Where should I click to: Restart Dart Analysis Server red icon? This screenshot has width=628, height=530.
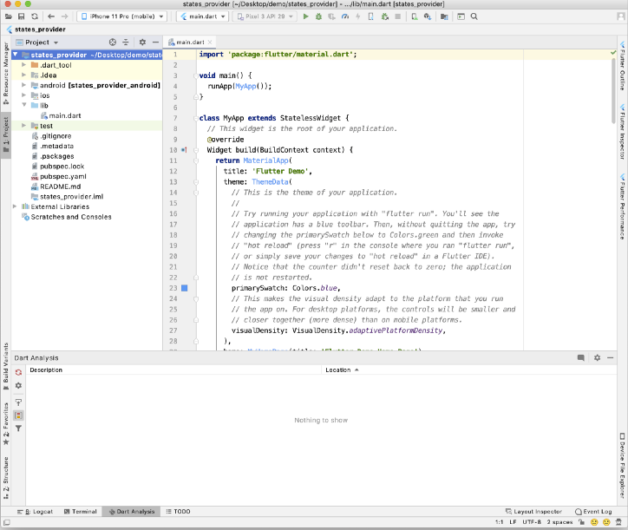point(18,372)
